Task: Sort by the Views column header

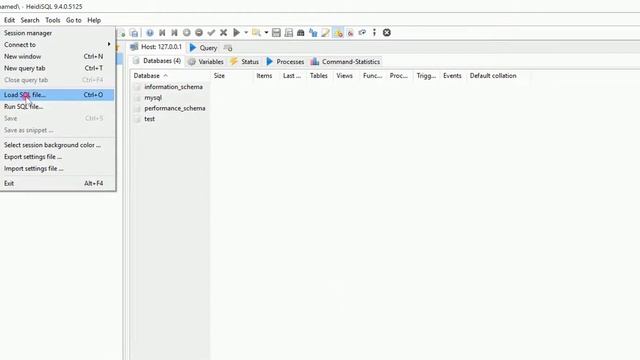Action: click(345, 76)
